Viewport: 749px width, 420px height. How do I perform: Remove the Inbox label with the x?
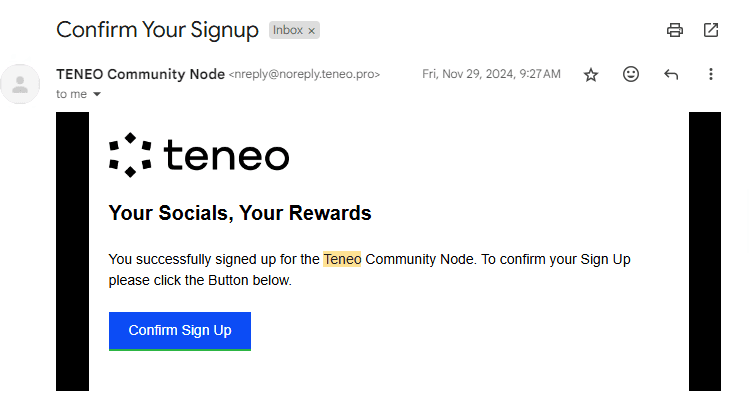click(311, 31)
